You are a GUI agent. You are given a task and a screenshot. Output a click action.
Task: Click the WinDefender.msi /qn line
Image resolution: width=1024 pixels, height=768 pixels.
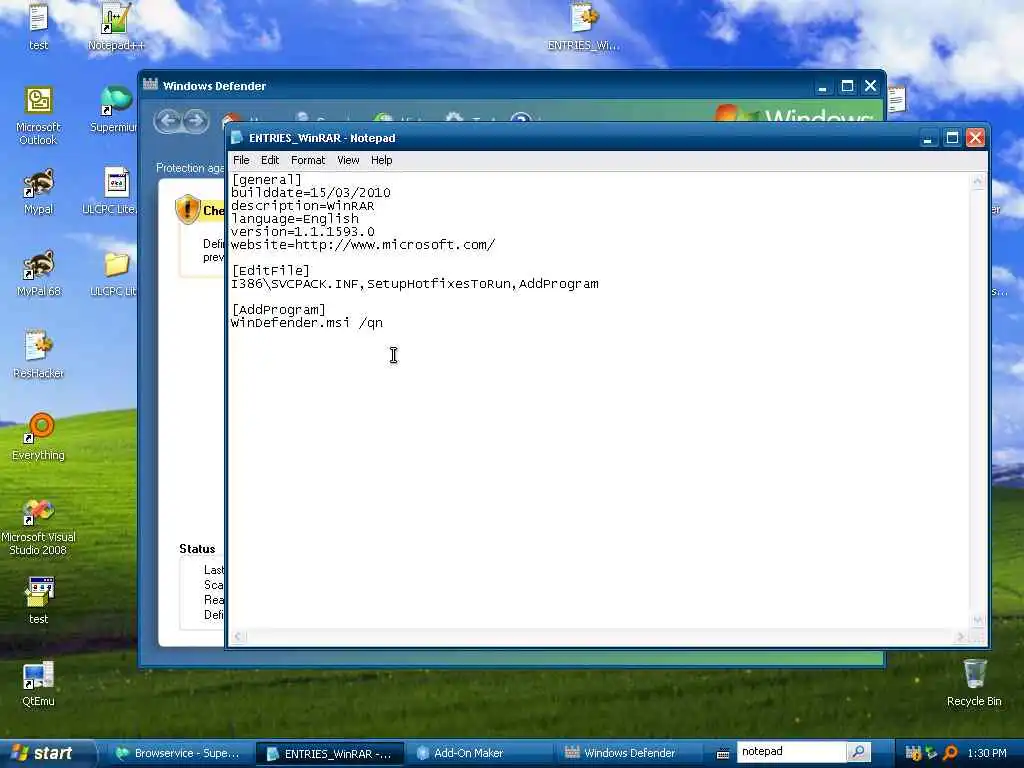tap(307, 323)
